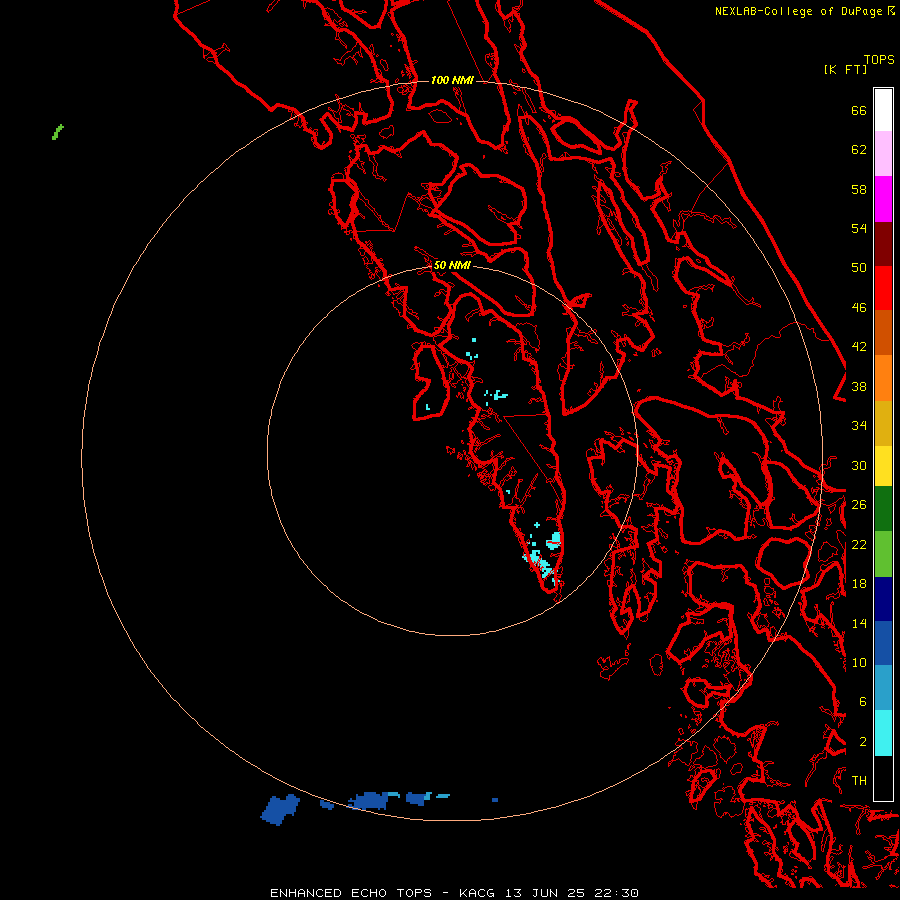Screen dimensions: 900x900
Task: Click the "54" legend value
Action: coord(859,228)
